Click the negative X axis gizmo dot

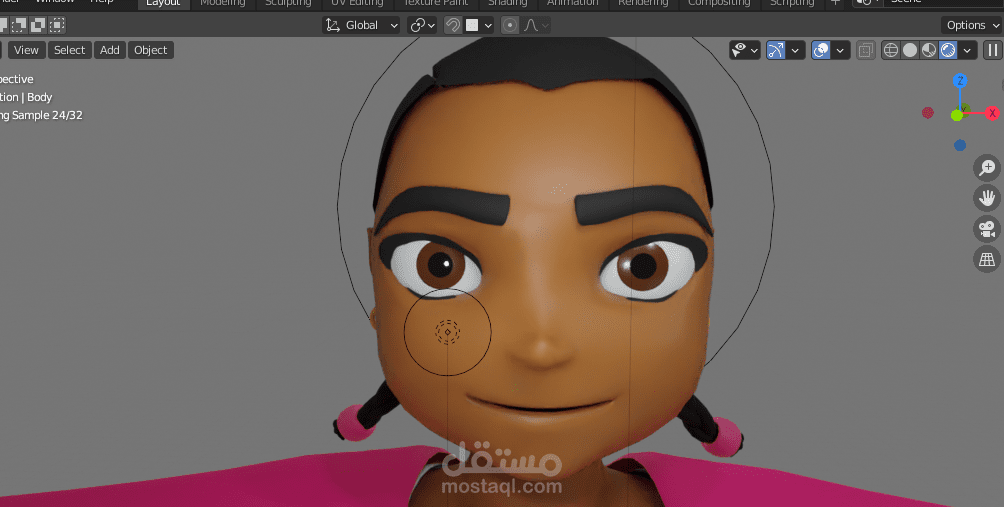928,113
